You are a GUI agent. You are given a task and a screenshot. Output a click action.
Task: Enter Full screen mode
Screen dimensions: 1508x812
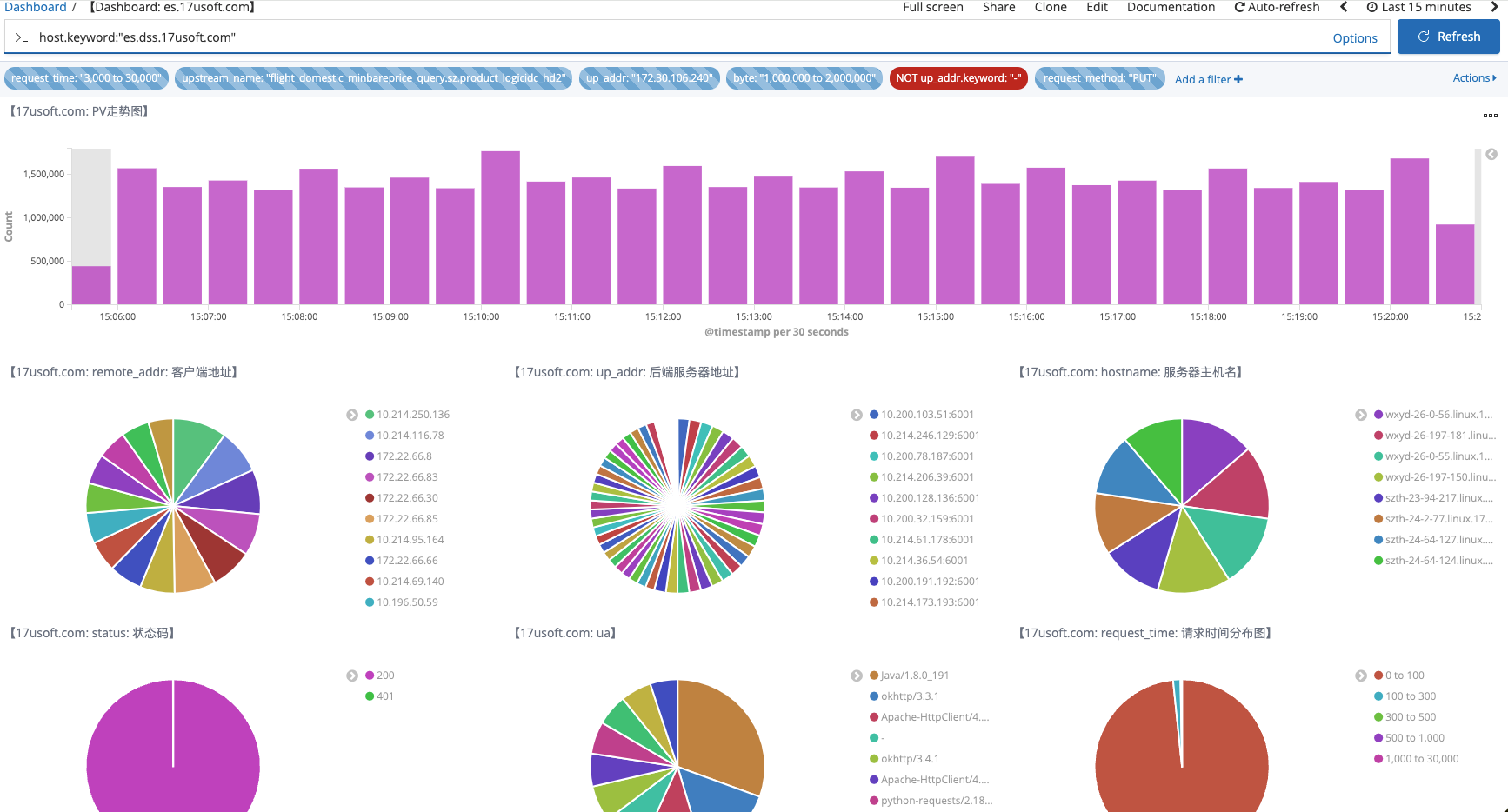pos(932,7)
